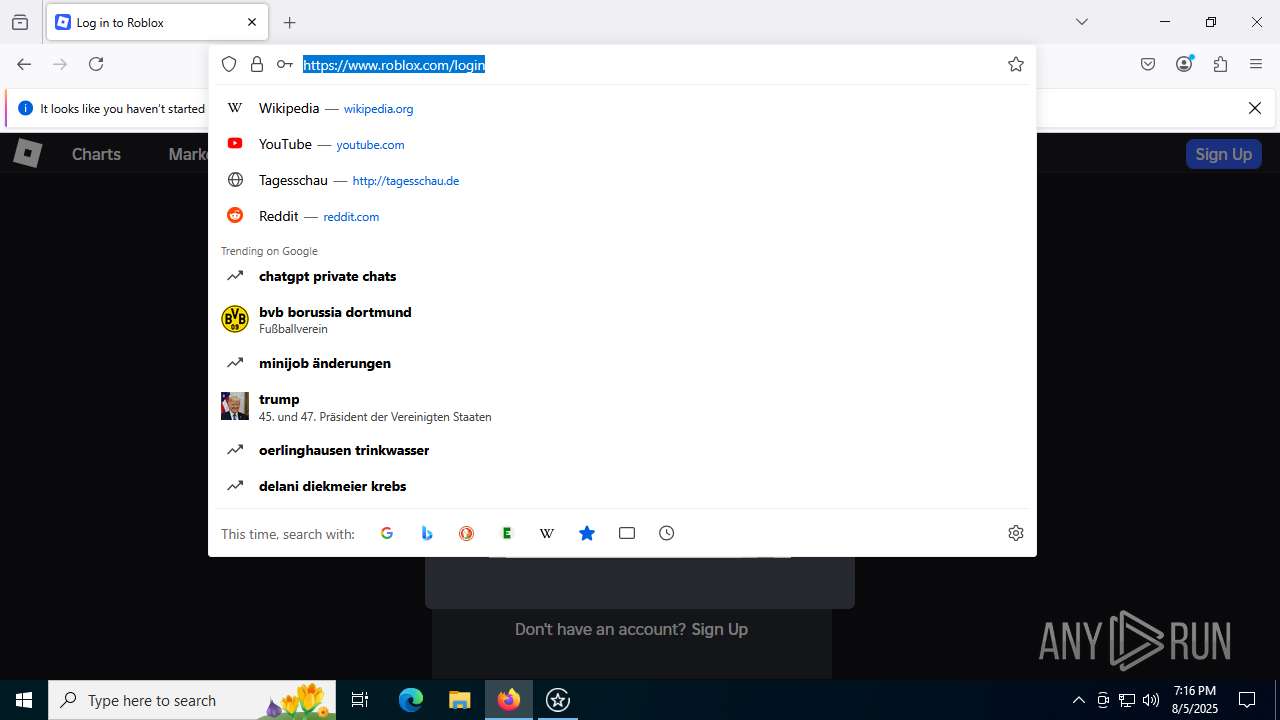
Task: Search this time with Google
Action: (387, 533)
